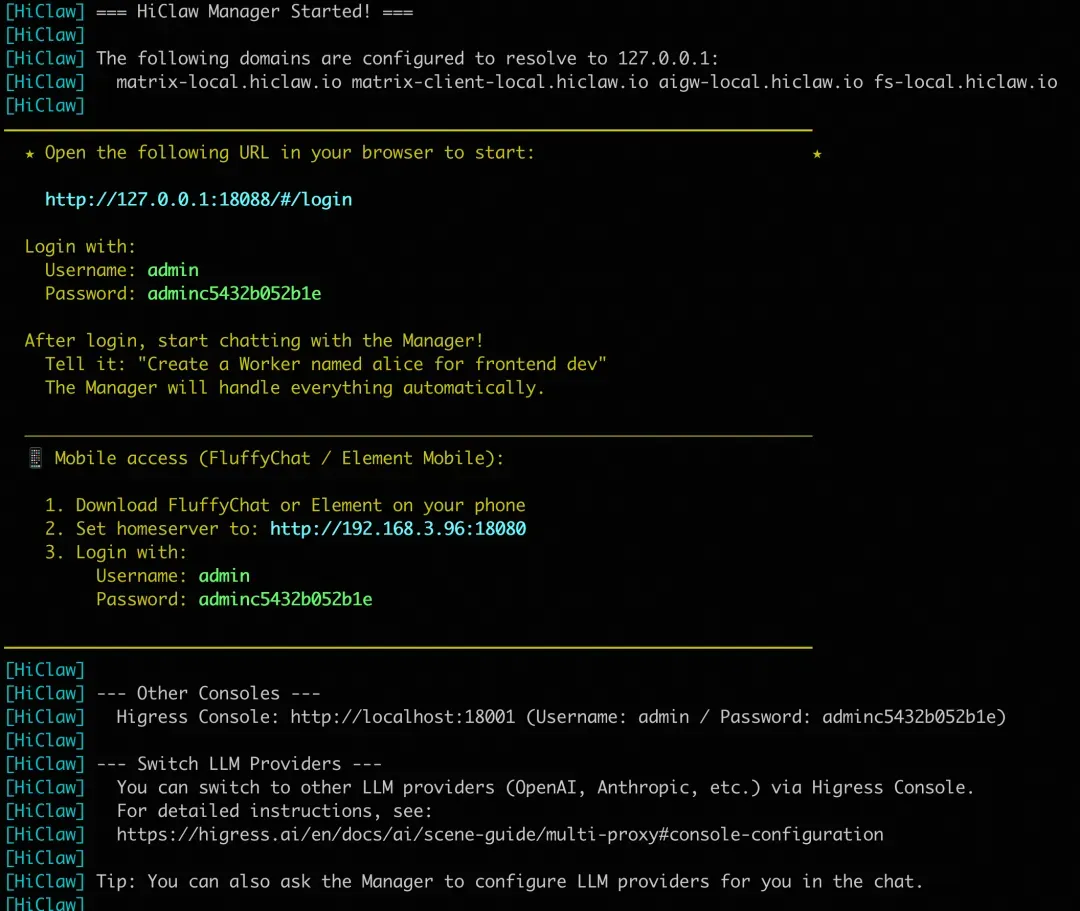Click the [HiClaw] prefix on the Tip line
The height and width of the screenshot is (911, 1080).
pyautogui.click(x=45, y=882)
